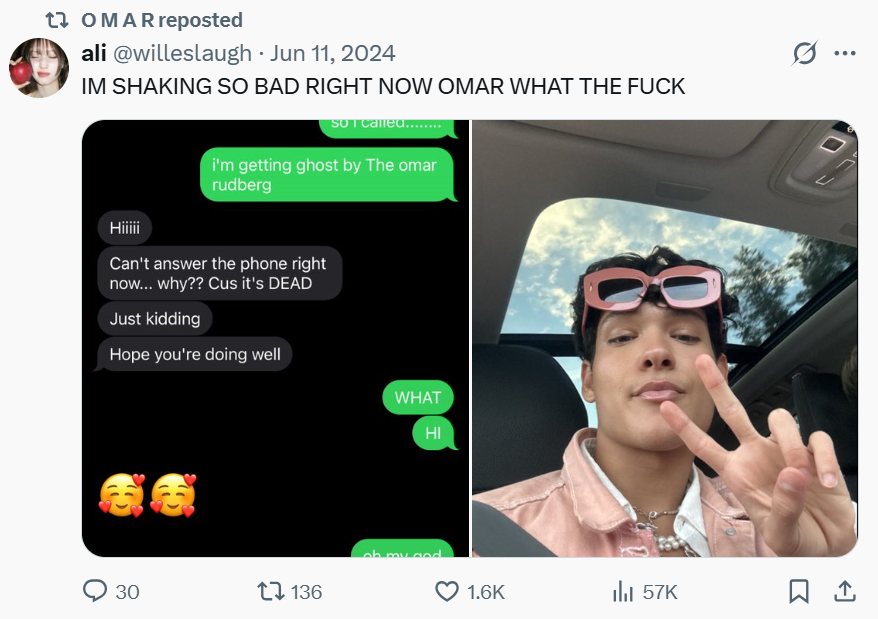Enlarge the car selfie photo
878x619 pixels.
pos(664,338)
